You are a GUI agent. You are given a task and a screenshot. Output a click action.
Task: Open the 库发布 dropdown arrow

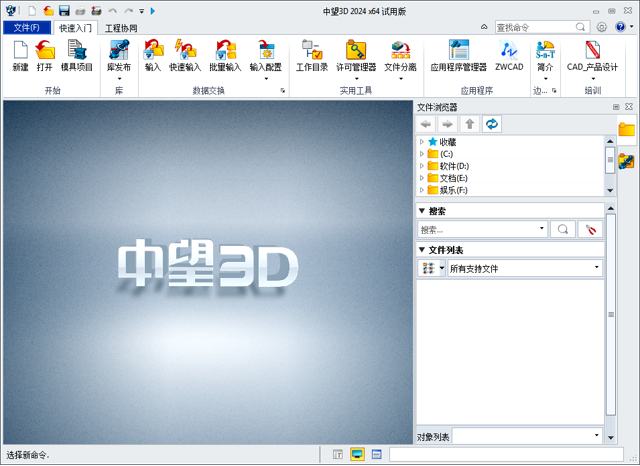pos(119,79)
